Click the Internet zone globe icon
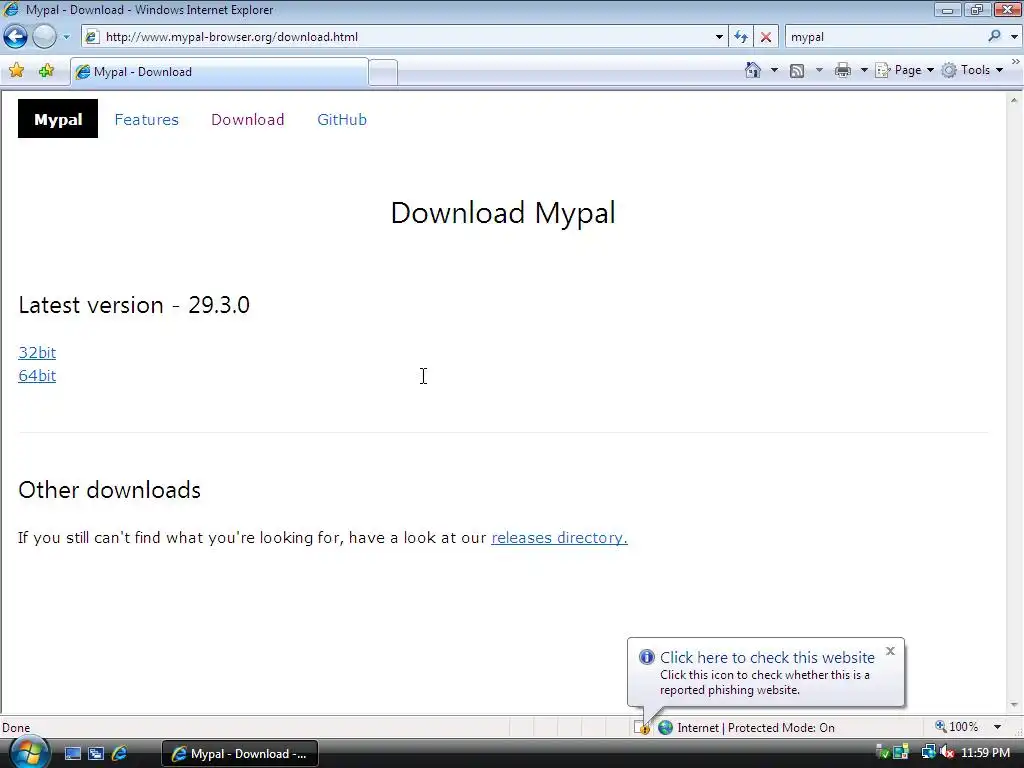The height and width of the screenshot is (768, 1024). tap(665, 728)
